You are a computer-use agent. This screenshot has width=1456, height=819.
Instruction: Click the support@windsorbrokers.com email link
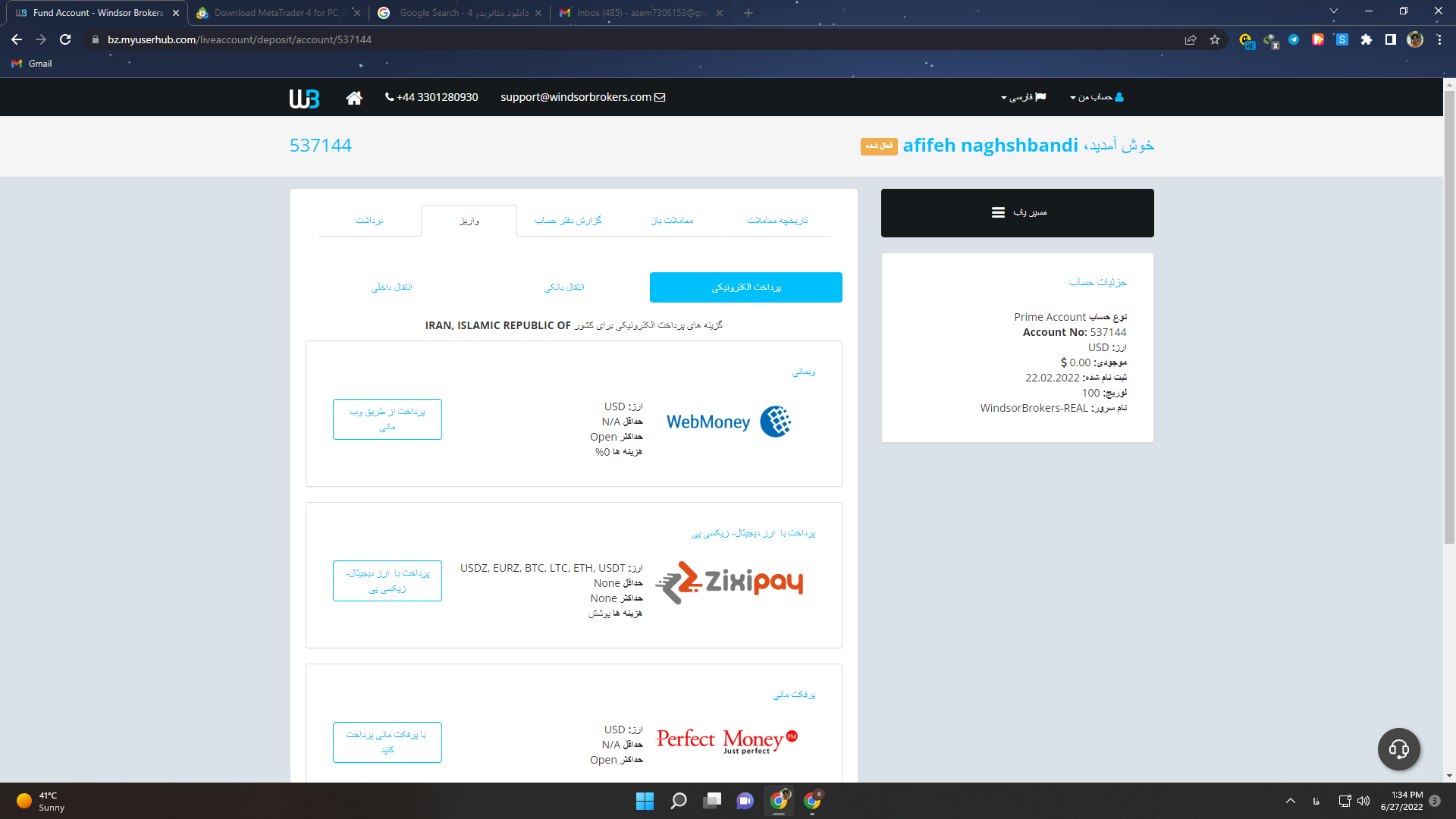click(x=582, y=97)
